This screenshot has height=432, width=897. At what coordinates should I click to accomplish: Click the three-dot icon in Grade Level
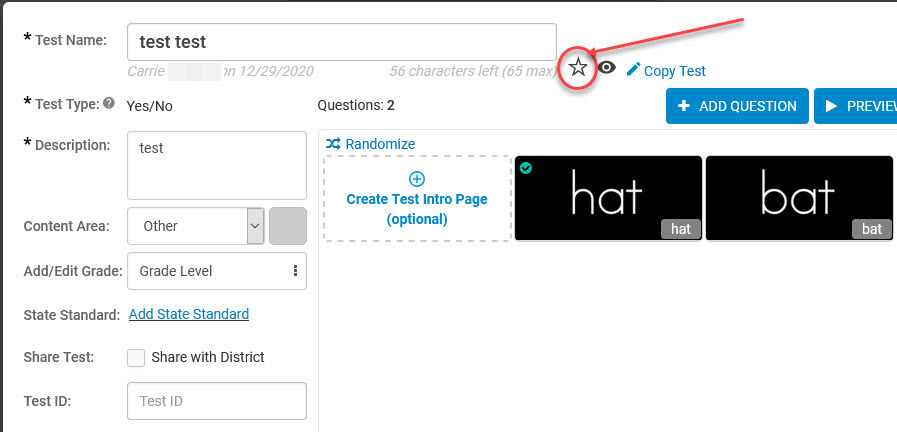coord(295,271)
